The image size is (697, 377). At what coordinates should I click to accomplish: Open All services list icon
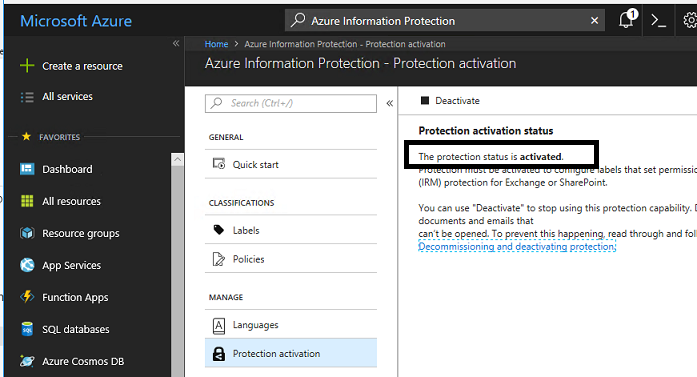(x=27, y=97)
